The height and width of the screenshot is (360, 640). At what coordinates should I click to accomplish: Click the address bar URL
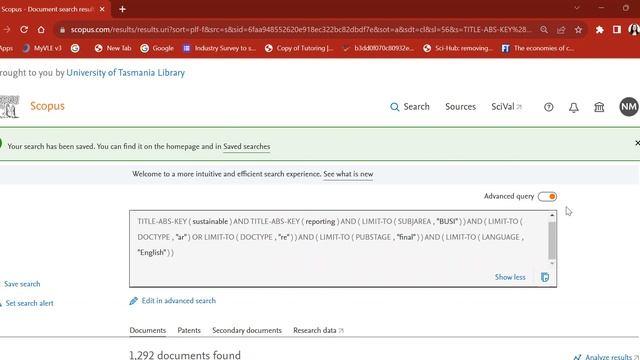coord(301,29)
